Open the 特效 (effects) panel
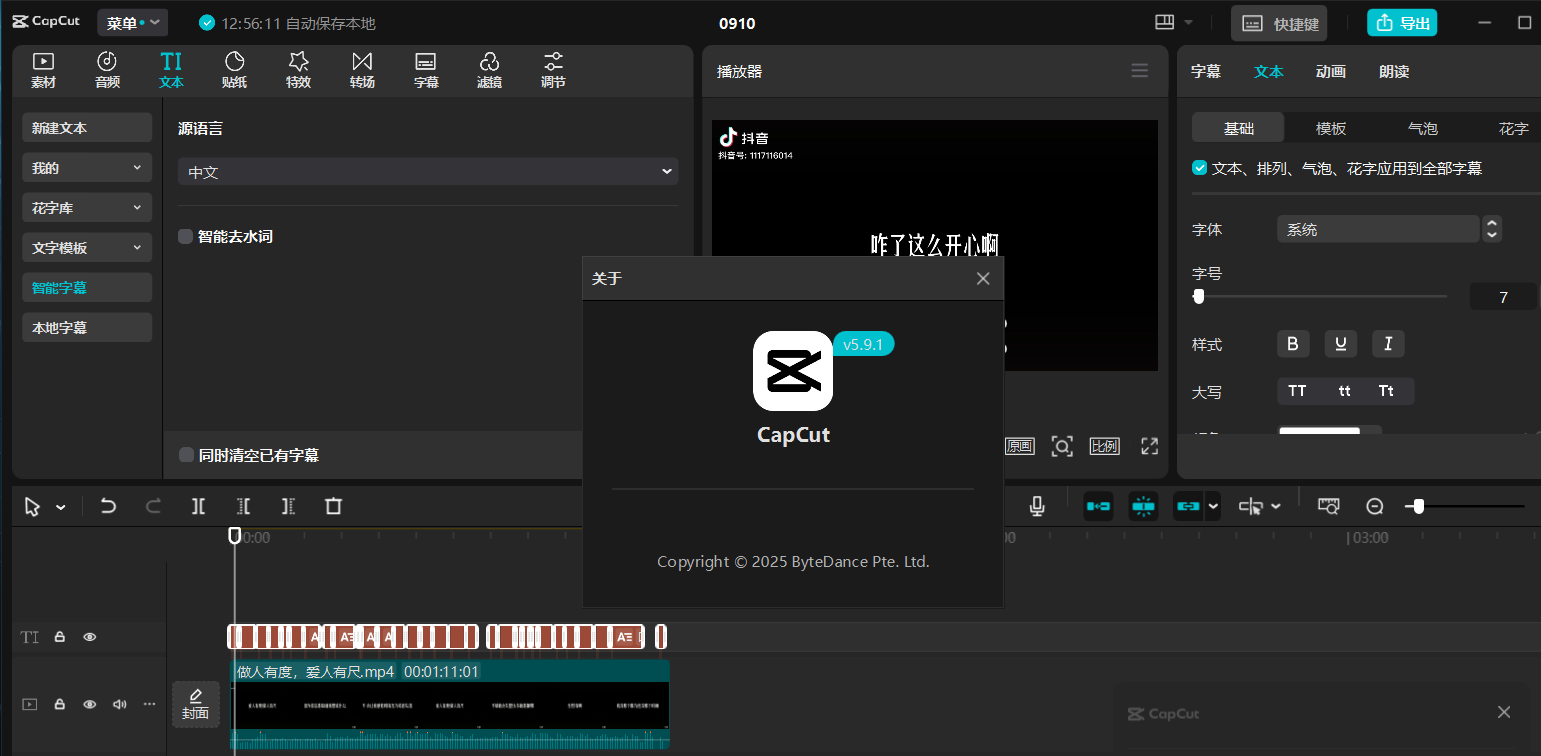The width and height of the screenshot is (1541, 756). pyautogui.click(x=298, y=70)
